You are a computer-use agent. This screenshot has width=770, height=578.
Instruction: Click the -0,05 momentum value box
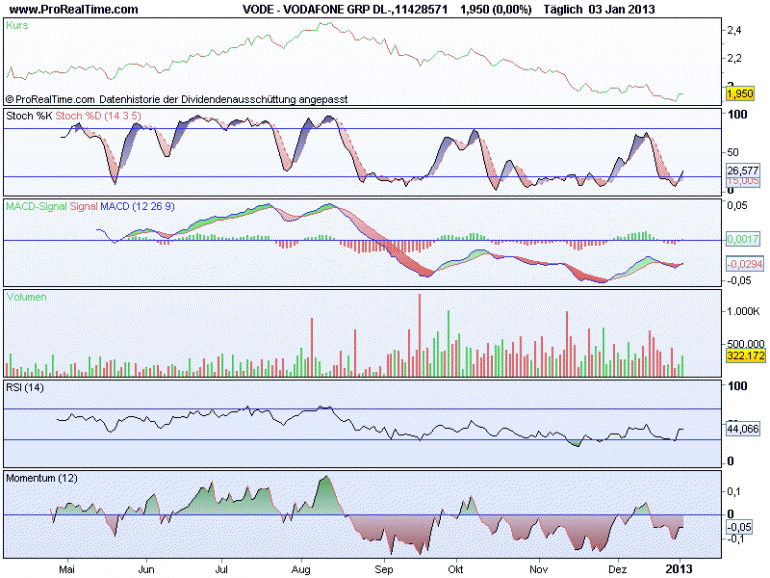(x=739, y=527)
